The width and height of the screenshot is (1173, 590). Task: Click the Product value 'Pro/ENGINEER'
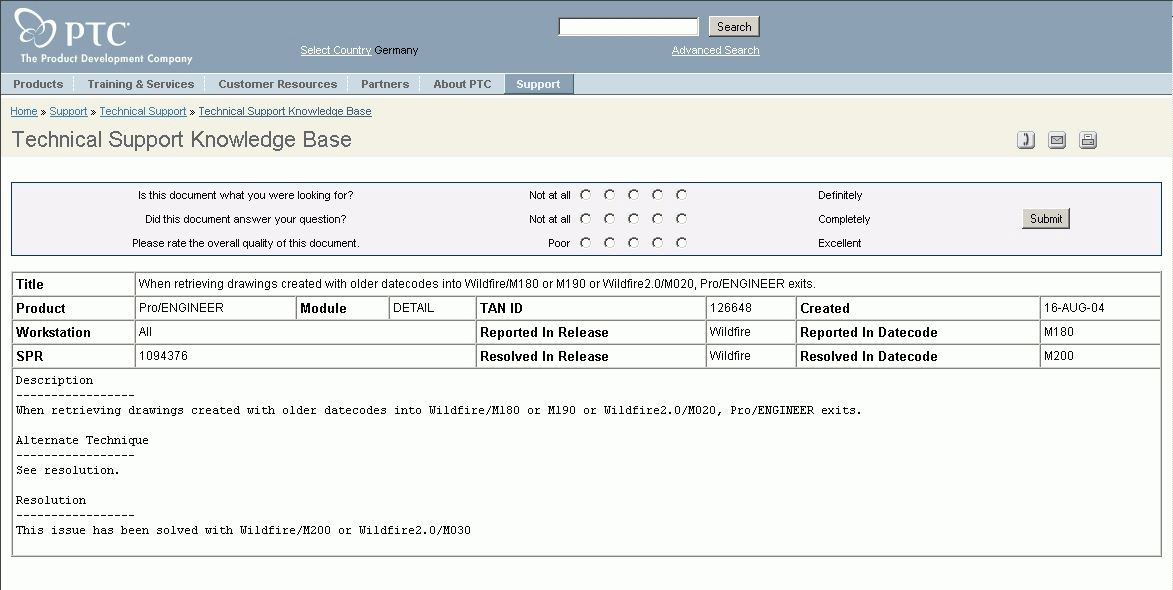click(x=181, y=308)
